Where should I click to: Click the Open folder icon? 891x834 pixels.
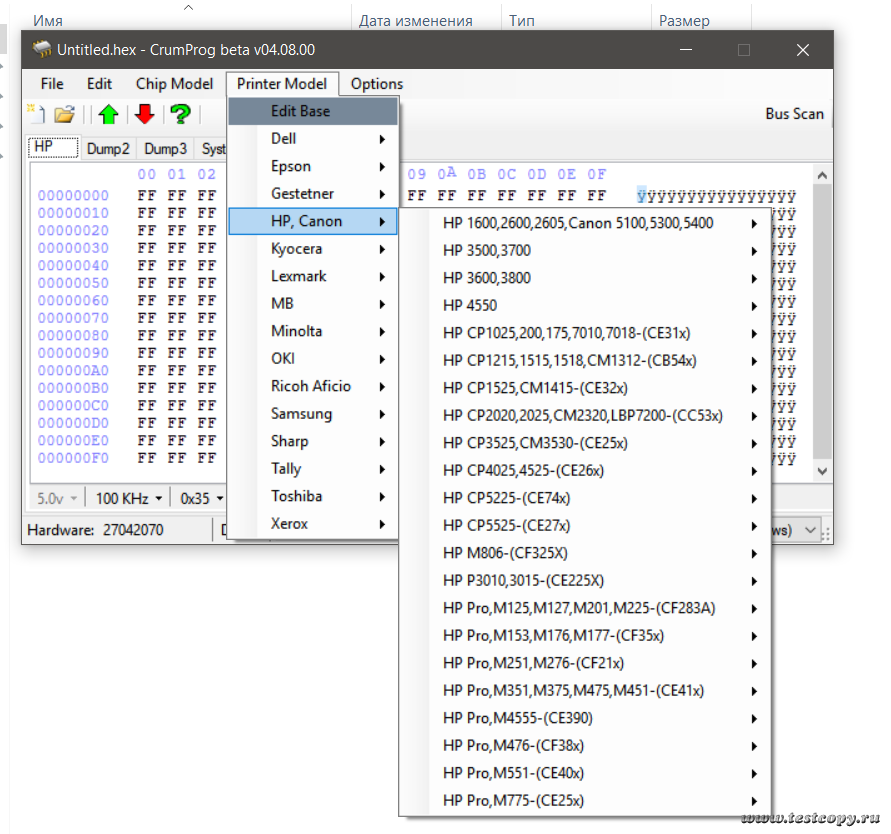[x=64, y=114]
